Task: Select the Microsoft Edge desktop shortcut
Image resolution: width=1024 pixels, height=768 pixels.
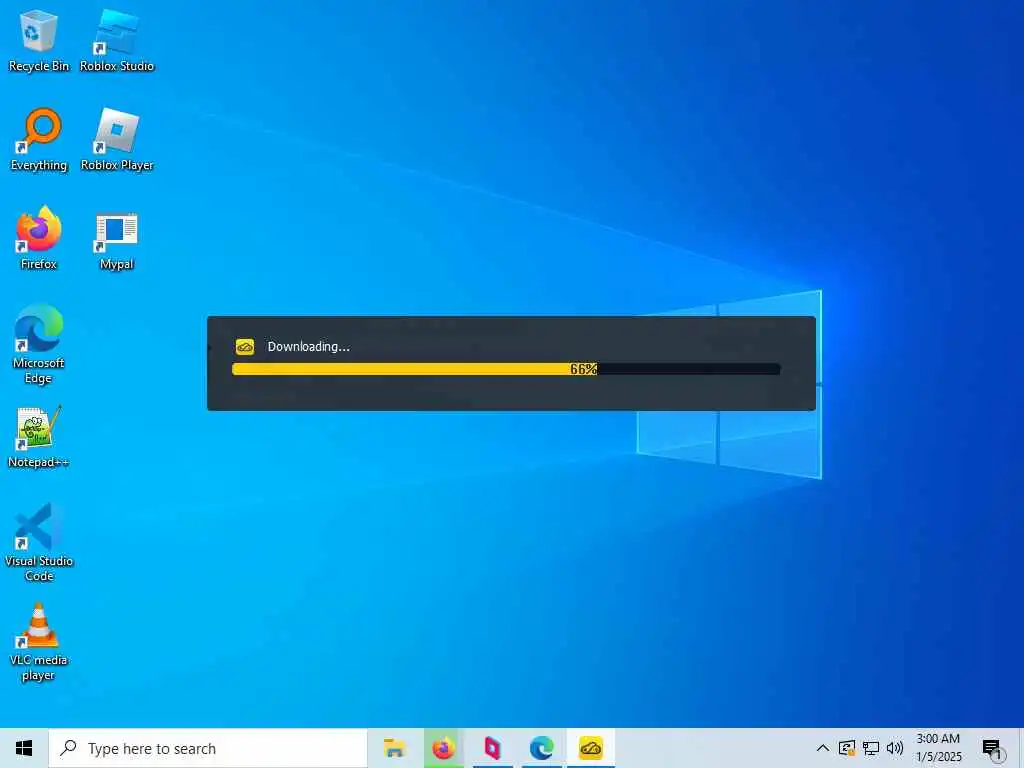Action: [x=39, y=344]
